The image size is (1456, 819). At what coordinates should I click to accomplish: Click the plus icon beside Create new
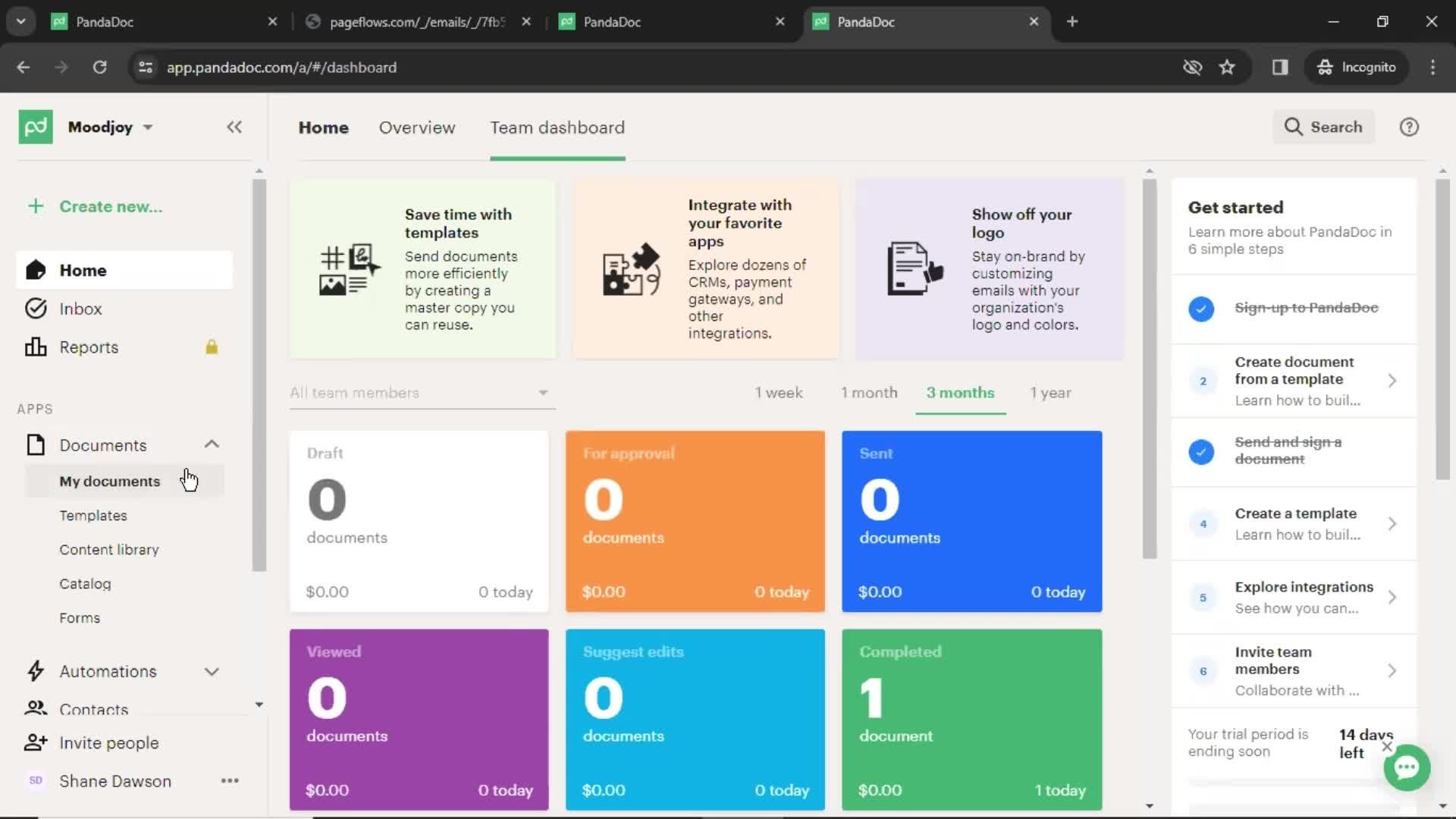(x=36, y=206)
